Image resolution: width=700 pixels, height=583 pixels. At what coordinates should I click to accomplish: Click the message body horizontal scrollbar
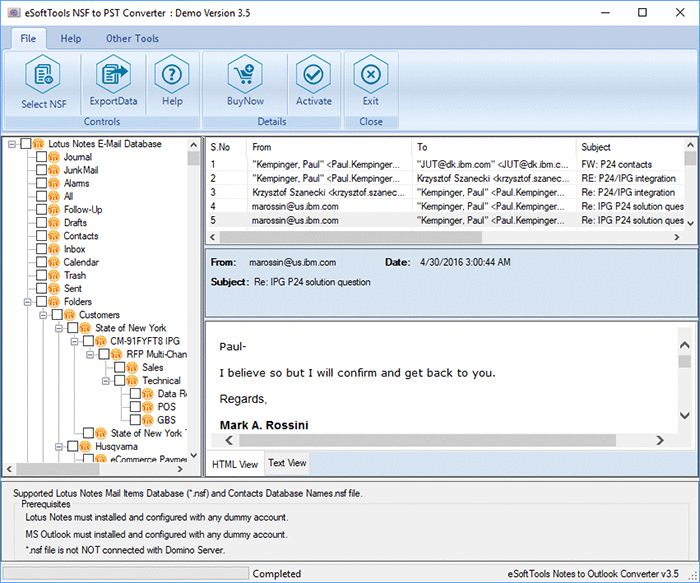[x=428, y=441]
